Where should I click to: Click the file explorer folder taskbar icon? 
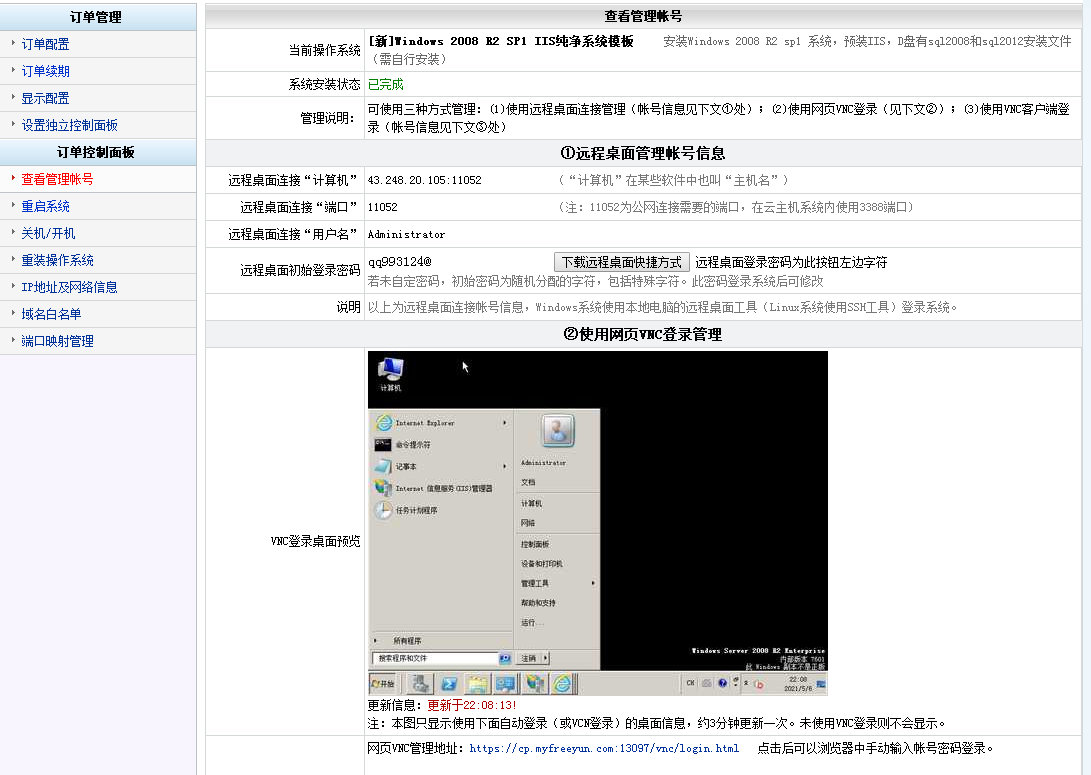(477, 684)
